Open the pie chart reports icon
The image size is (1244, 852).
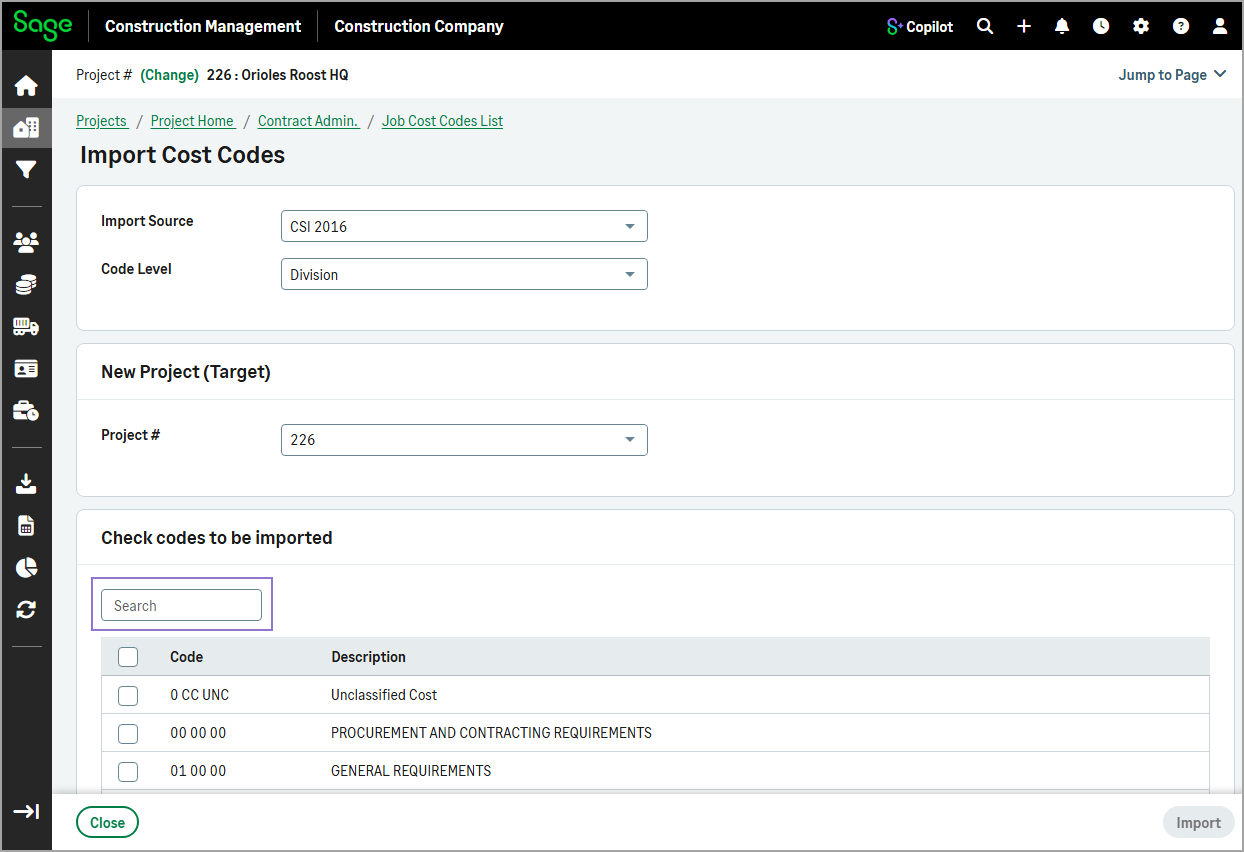pyautogui.click(x=26, y=568)
